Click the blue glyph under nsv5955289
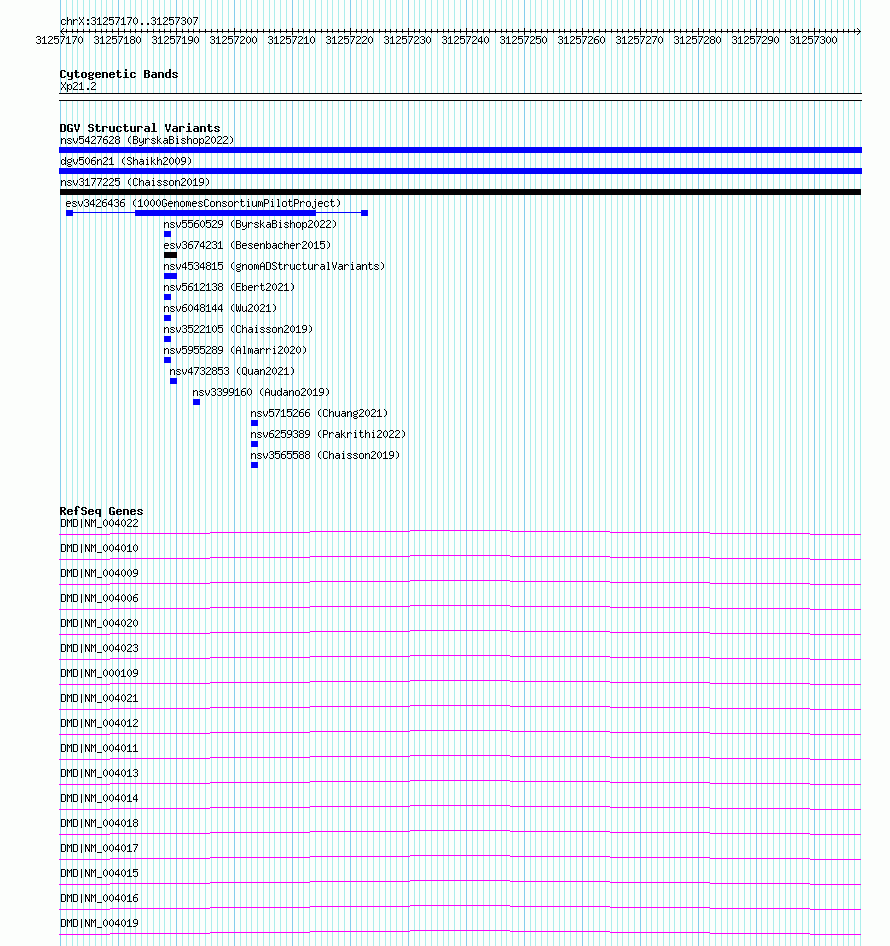The width and height of the screenshot is (890, 946). tap(167, 360)
